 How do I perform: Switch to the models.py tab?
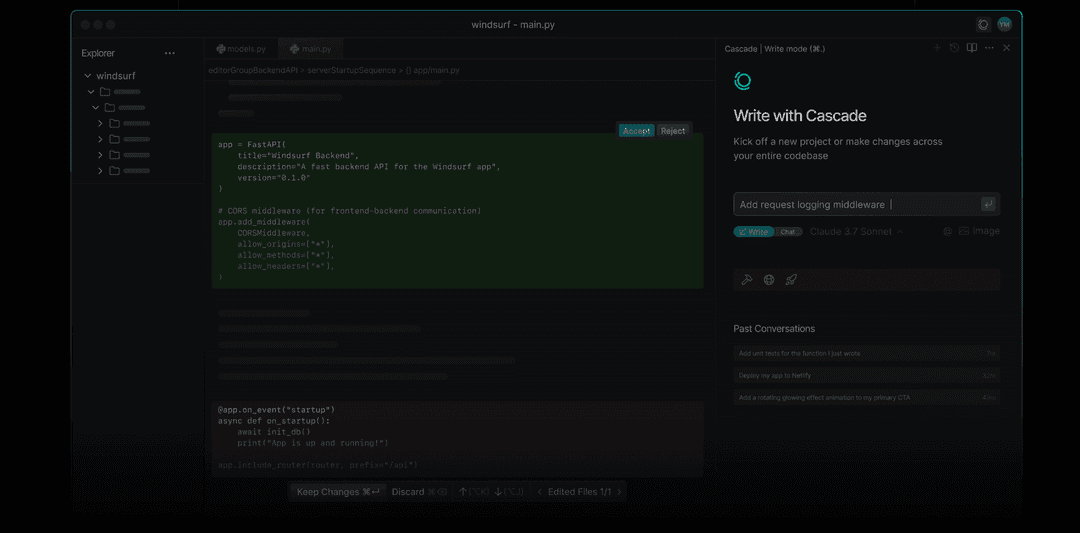pyautogui.click(x=241, y=49)
